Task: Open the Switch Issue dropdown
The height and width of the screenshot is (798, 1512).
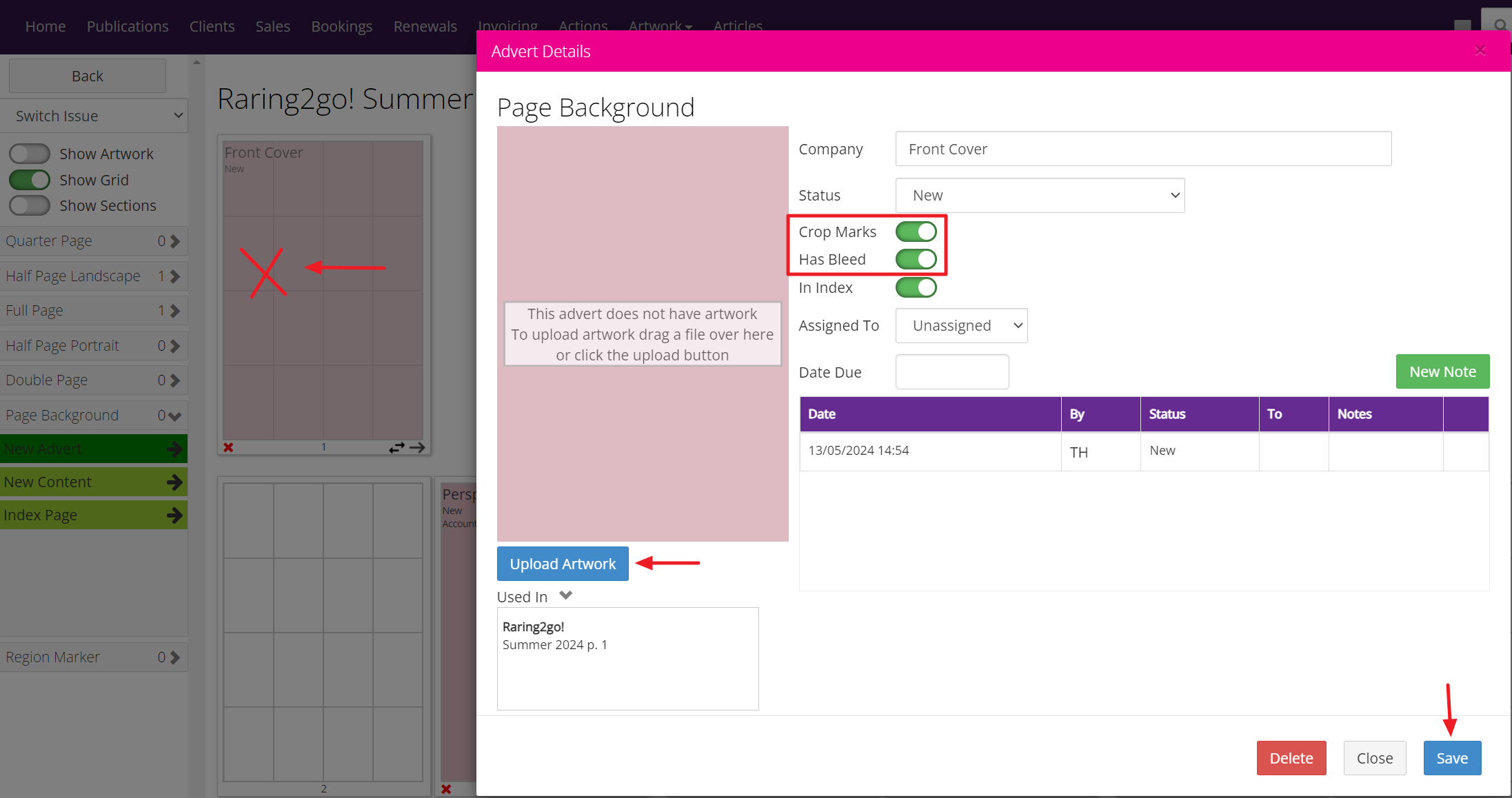Action: click(94, 116)
